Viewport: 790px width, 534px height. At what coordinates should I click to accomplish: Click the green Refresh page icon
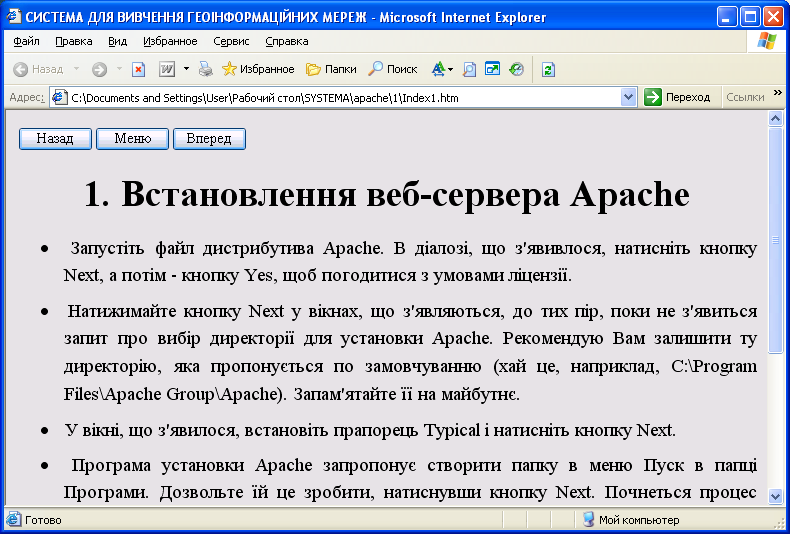548,70
